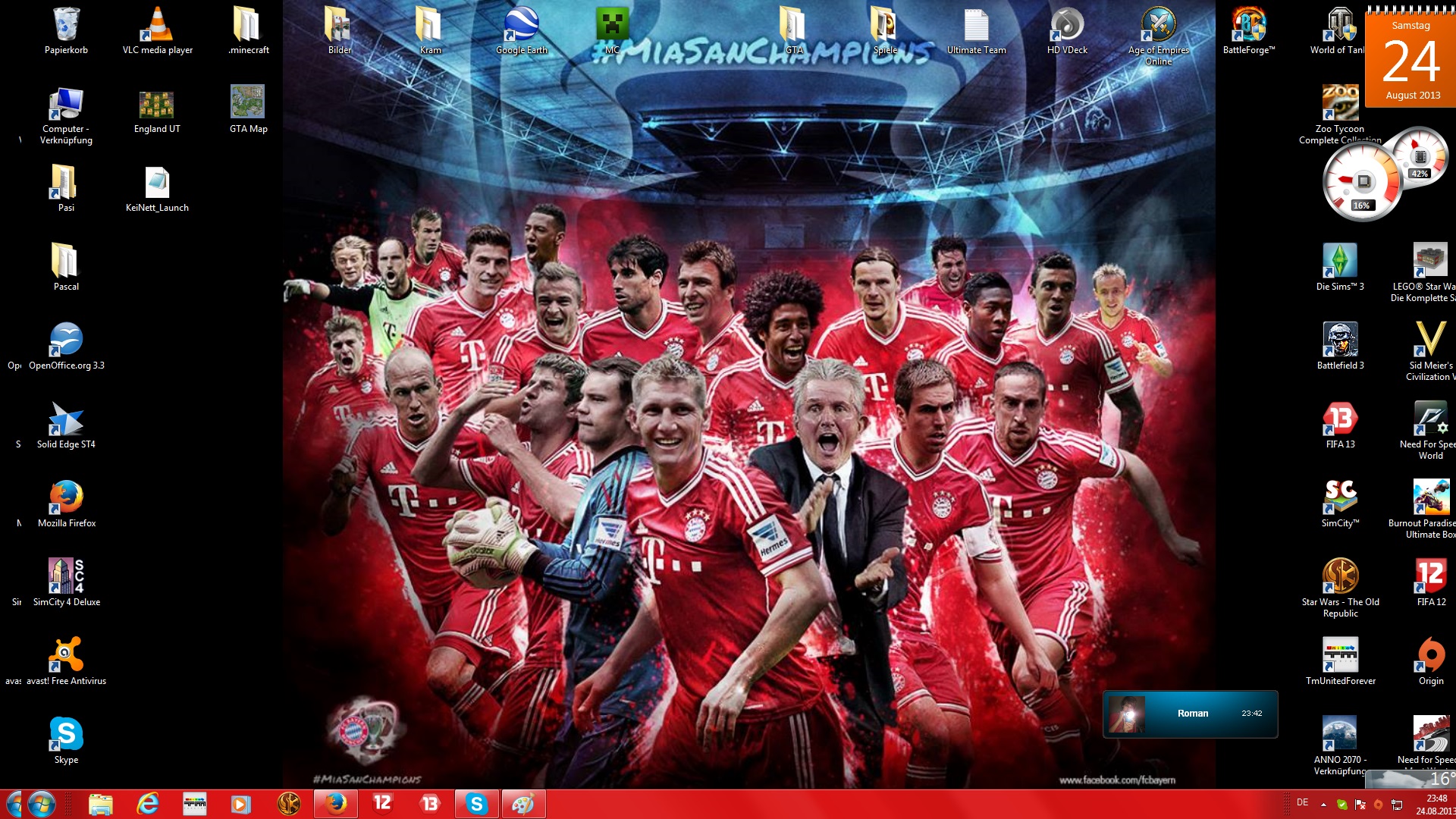Launch Die Sims 3 shortcut

[1340, 262]
